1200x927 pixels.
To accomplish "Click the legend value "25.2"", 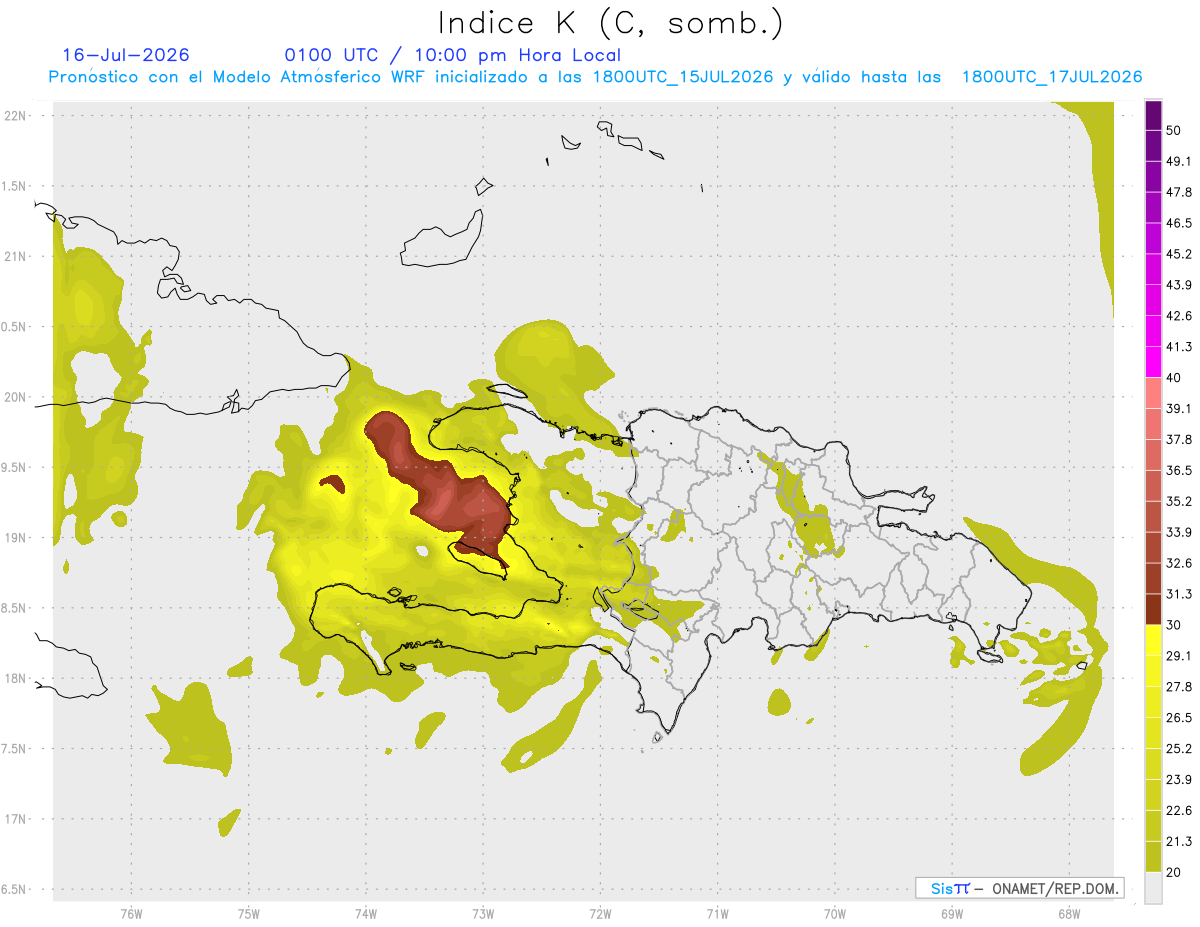I will 1179,749.
